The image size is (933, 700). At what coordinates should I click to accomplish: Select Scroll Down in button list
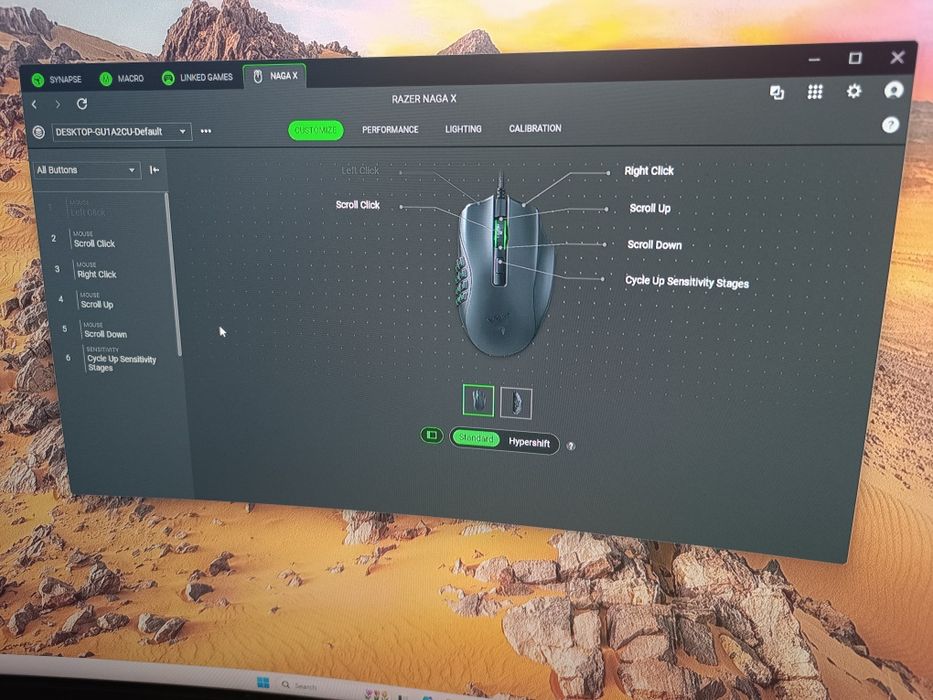pos(105,330)
